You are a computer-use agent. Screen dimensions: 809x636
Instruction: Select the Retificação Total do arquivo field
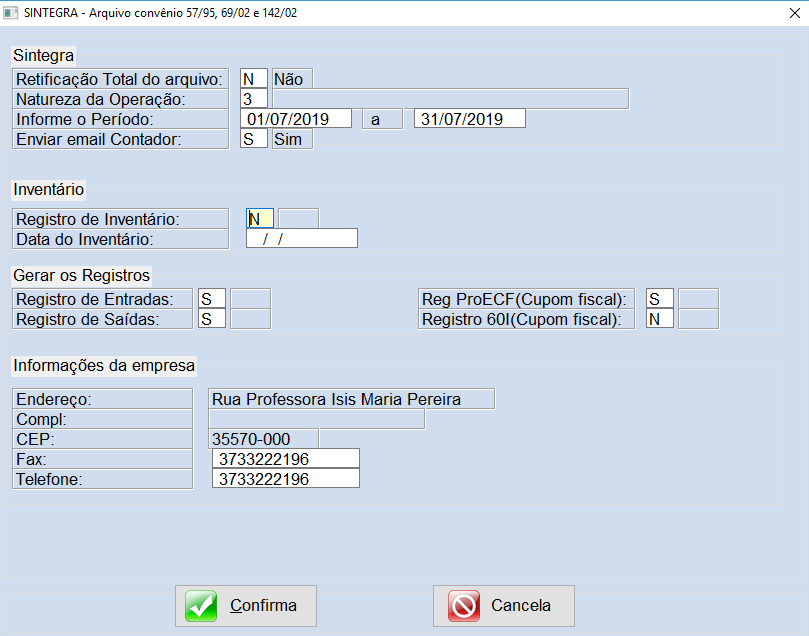253,79
